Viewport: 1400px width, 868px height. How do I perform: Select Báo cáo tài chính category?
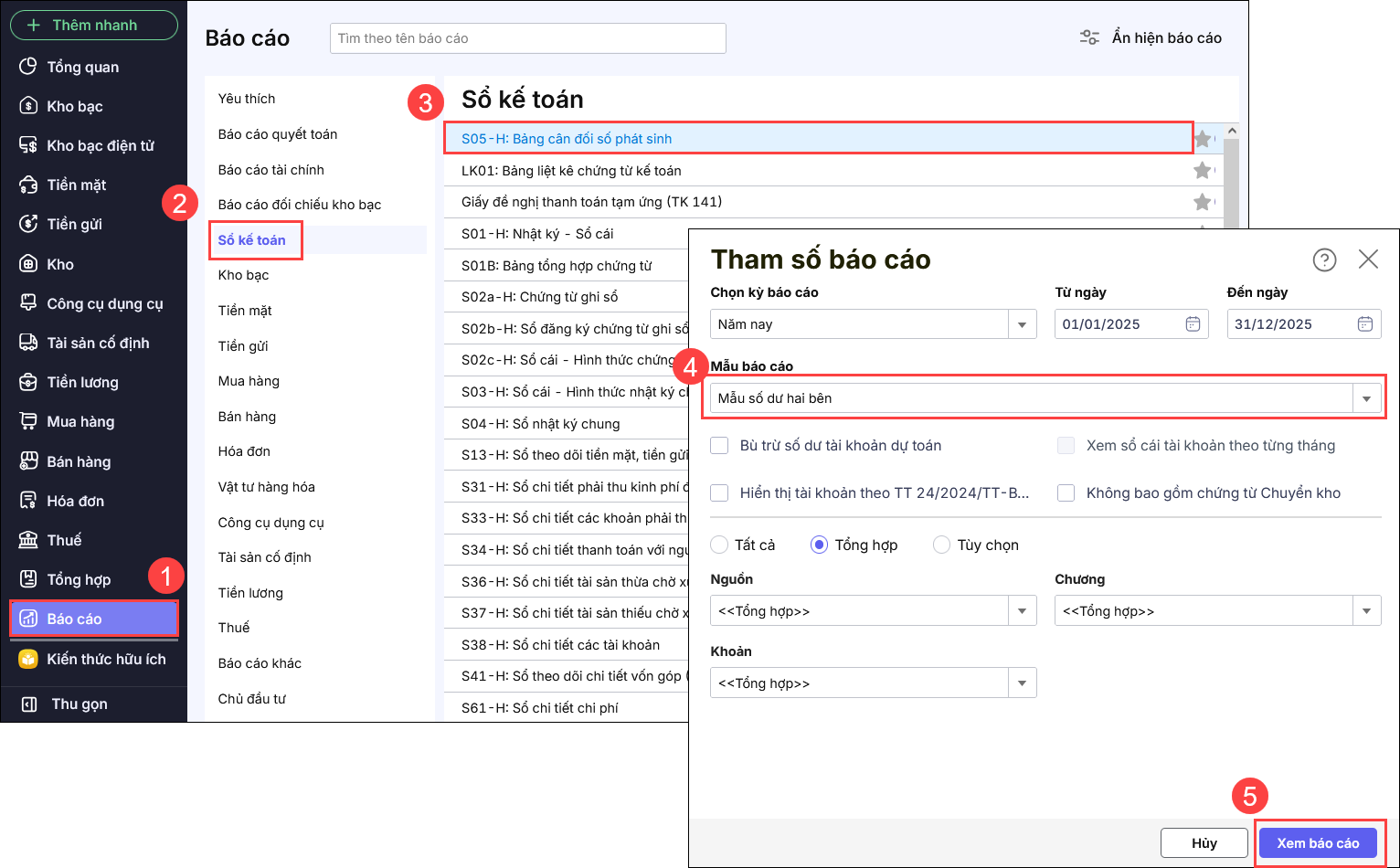270,170
